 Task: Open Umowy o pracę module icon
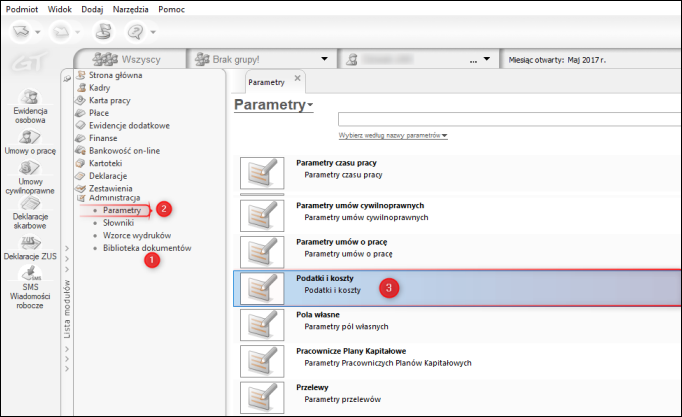pyautogui.click(x=30, y=143)
